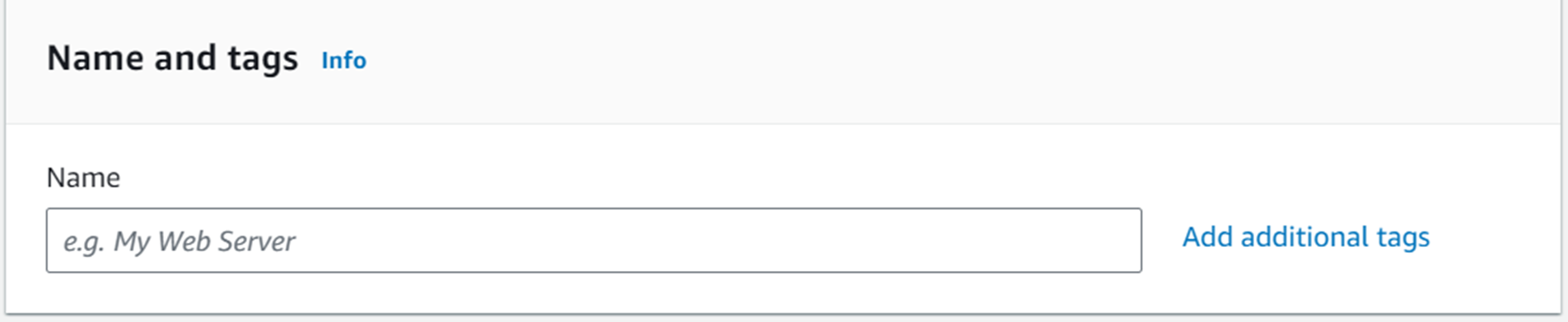
Task: Focus the e.g. My Web Server textbox
Action: point(594,240)
